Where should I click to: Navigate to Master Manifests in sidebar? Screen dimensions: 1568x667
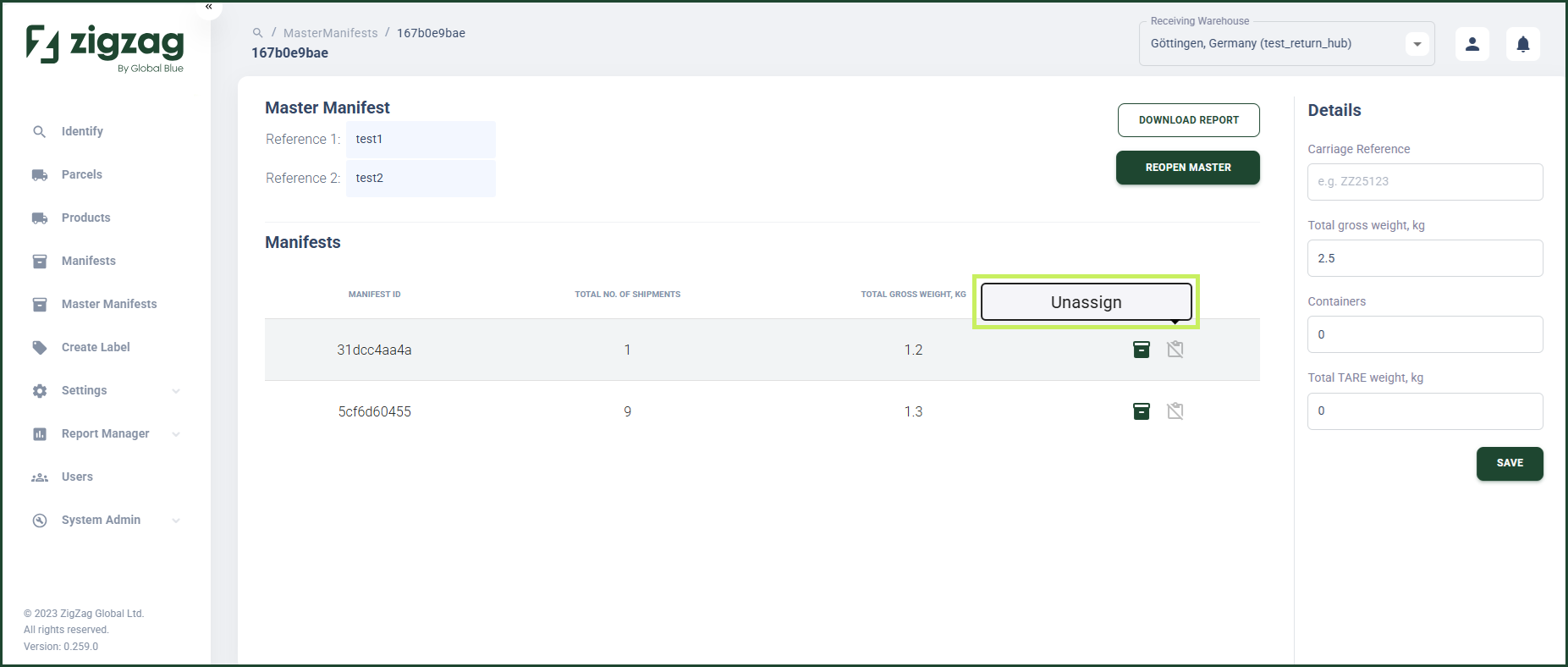[109, 305]
